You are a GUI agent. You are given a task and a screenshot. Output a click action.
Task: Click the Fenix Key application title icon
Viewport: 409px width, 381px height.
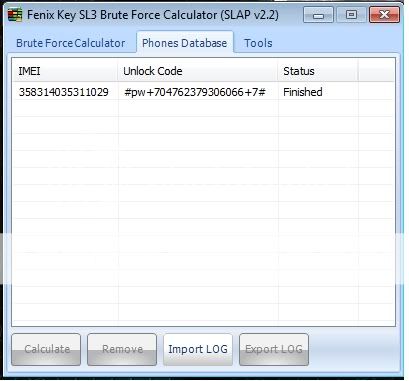pyautogui.click(x=15, y=15)
